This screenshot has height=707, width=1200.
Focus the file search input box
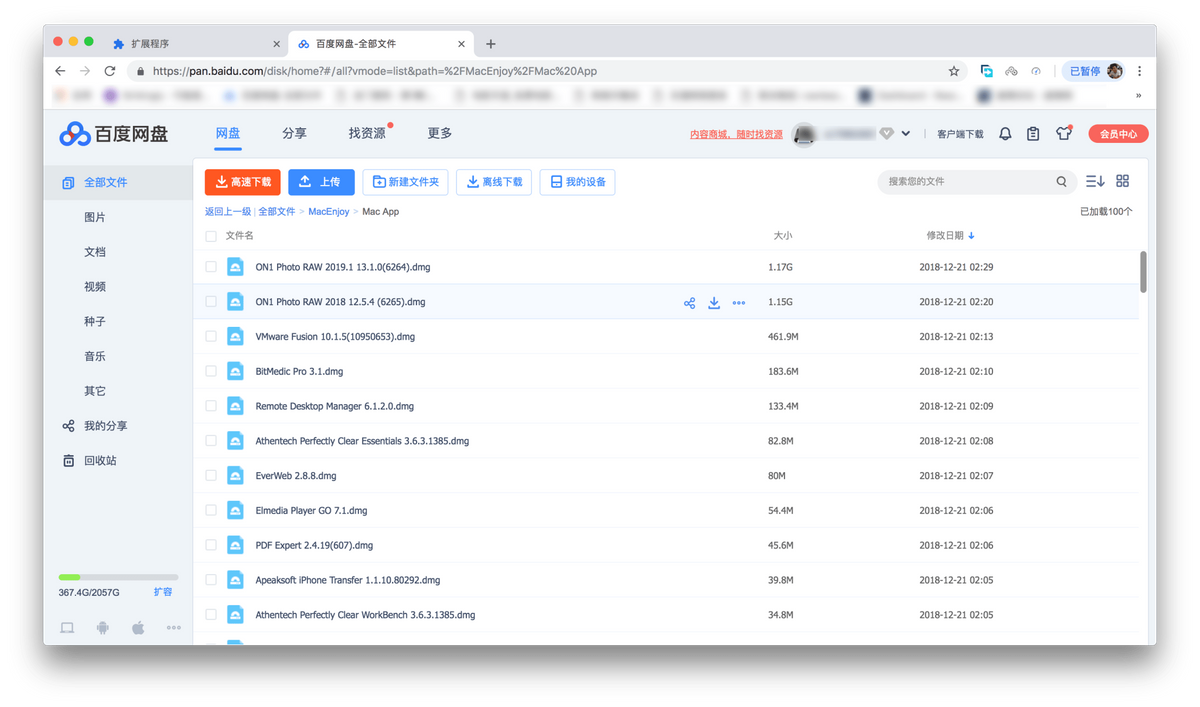tap(968, 182)
